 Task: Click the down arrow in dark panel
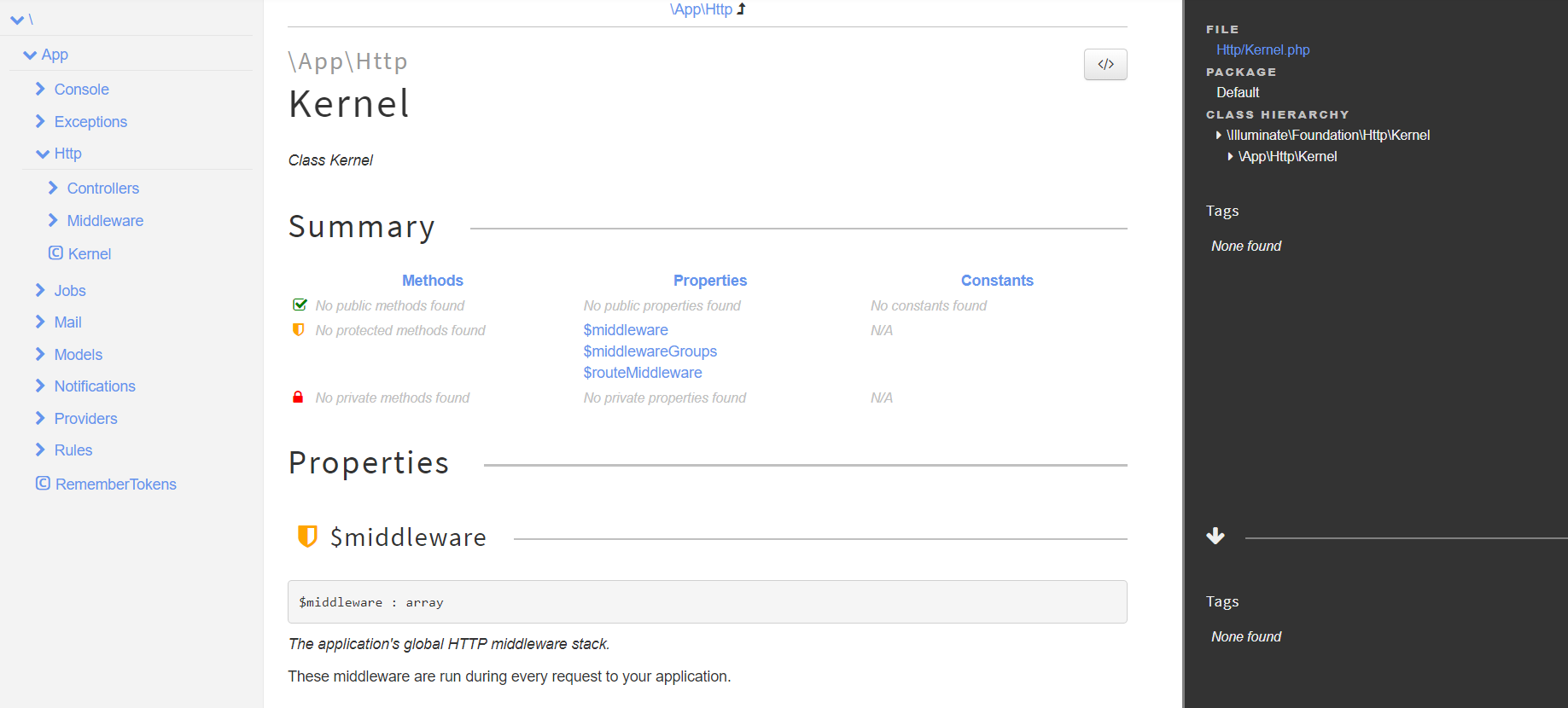1215,537
